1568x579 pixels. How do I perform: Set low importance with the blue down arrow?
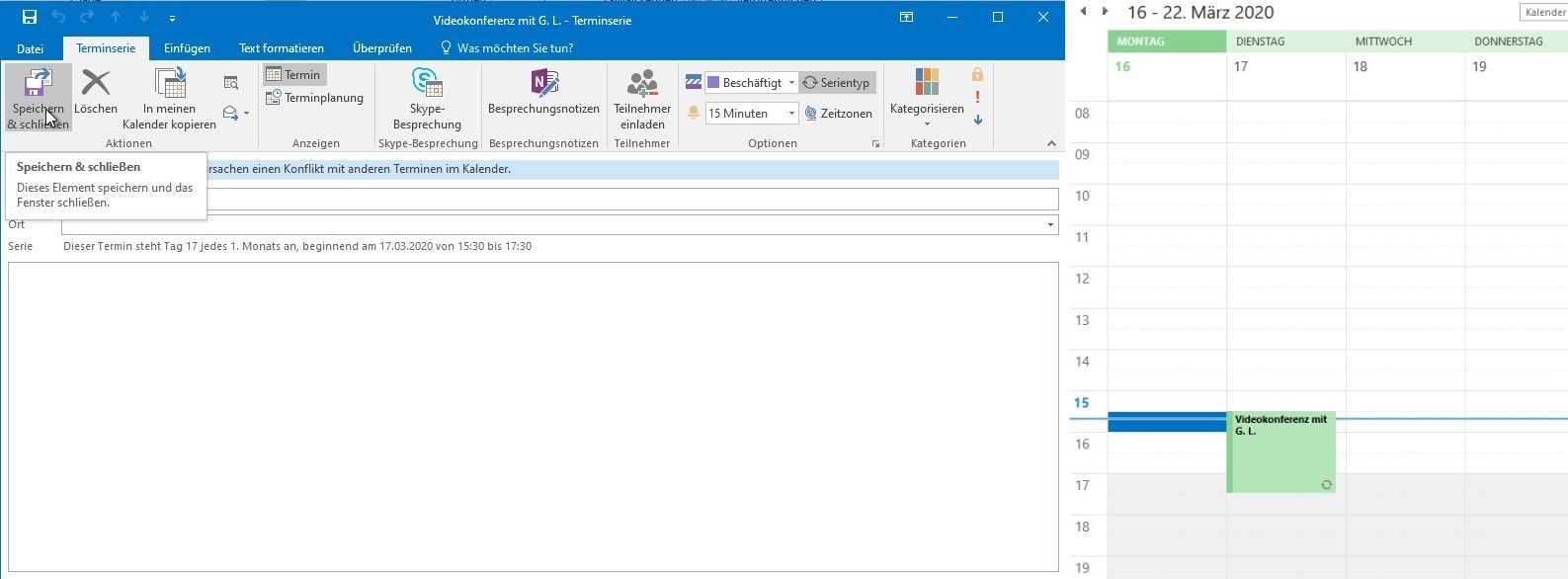(x=977, y=120)
